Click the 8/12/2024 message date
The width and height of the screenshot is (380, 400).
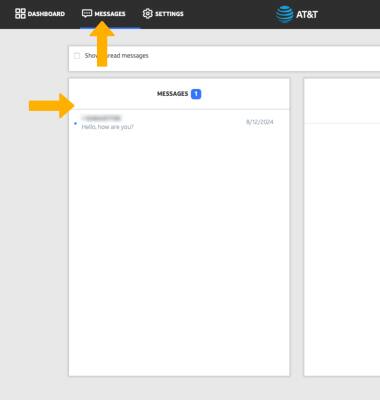[260, 122]
